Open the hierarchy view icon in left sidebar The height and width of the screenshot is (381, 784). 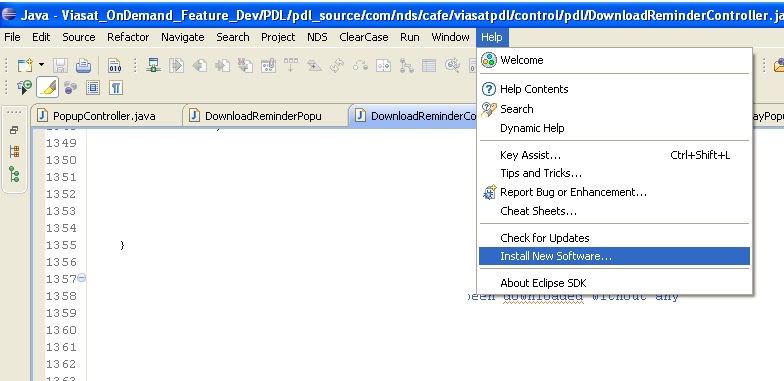14,152
